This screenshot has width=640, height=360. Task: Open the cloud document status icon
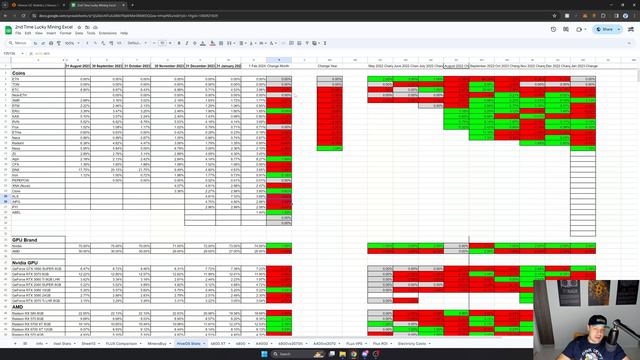click(95, 27)
